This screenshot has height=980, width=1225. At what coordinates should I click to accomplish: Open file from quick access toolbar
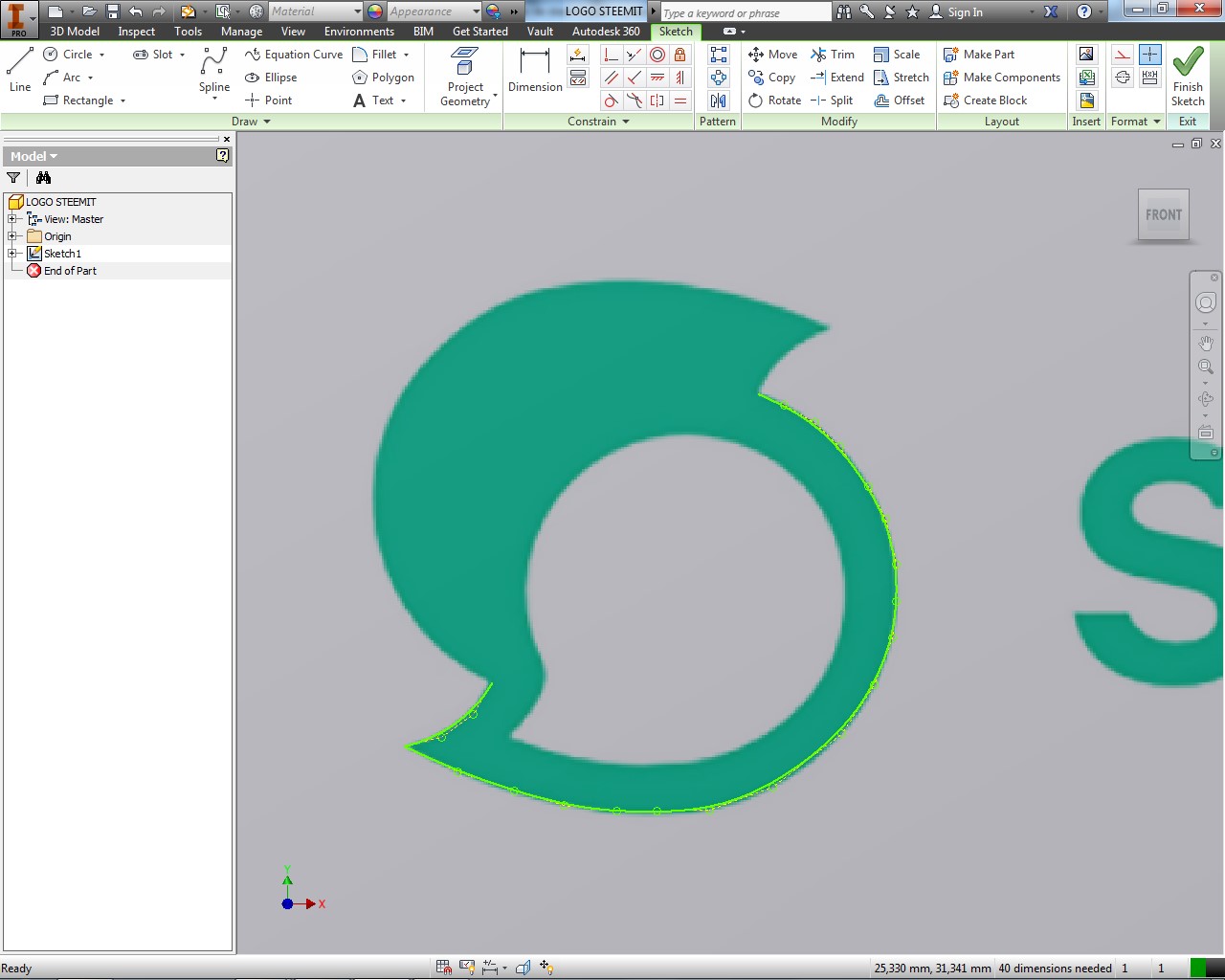point(89,11)
